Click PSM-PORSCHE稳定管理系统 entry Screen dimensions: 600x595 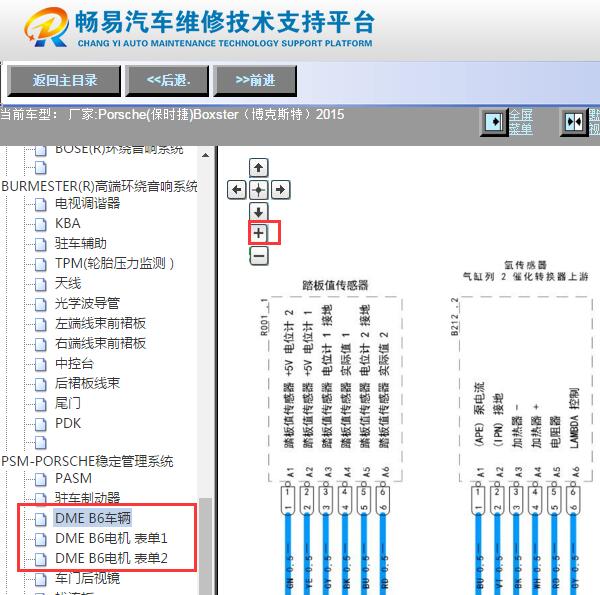pos(87,461)
